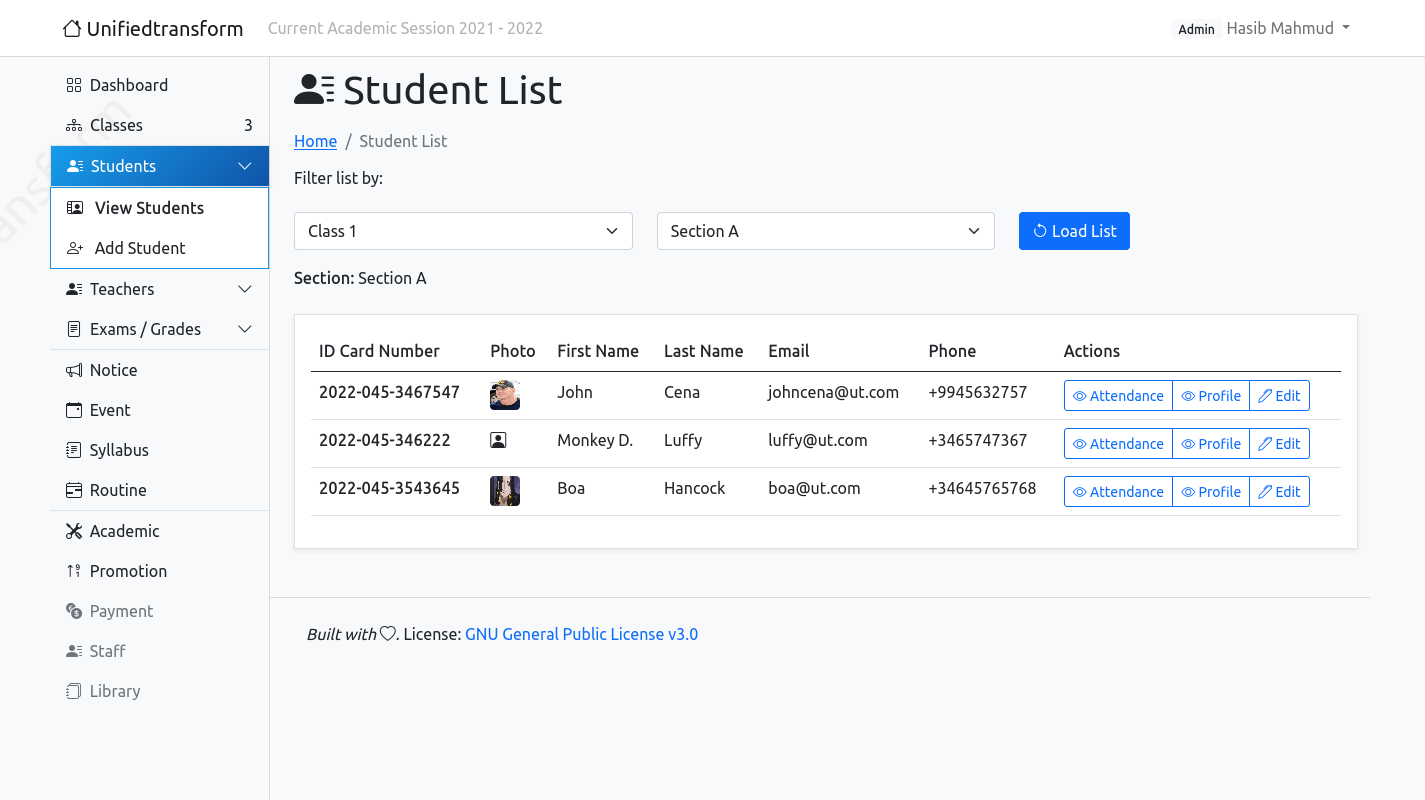Image resolution: width=1425 pixels, height=800 pixels.
Task: Click the Classes count badge 3
Action: (x=248, y=125)
